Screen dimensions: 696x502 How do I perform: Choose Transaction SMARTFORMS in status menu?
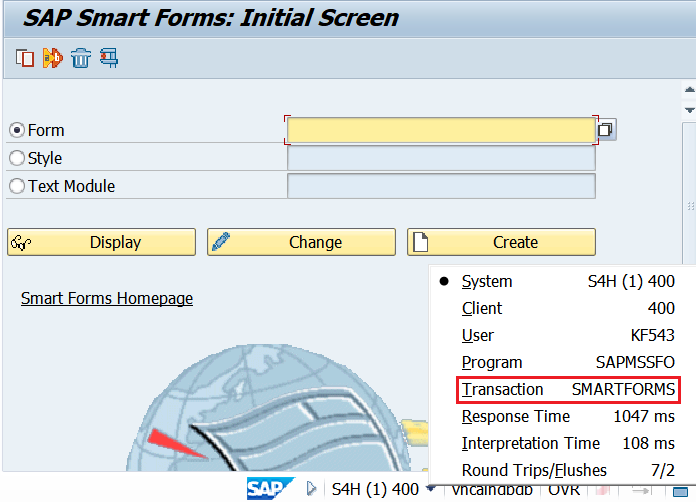568,389
